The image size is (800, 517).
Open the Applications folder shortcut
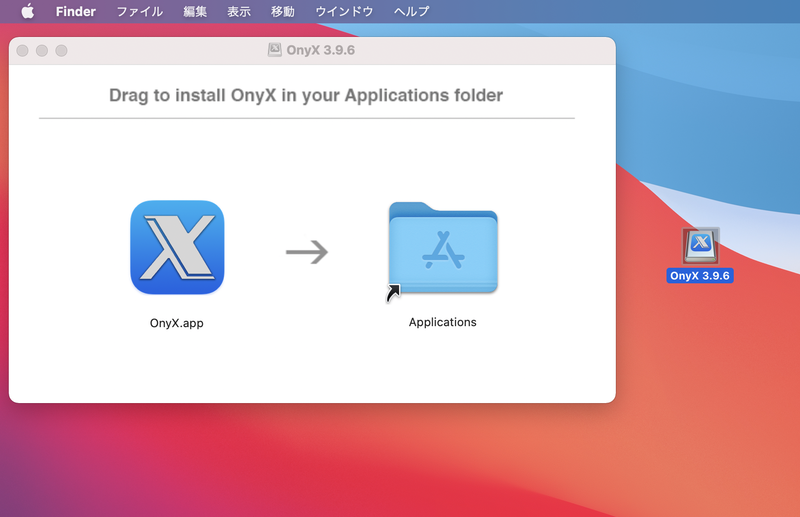click(x=443, y=249)
